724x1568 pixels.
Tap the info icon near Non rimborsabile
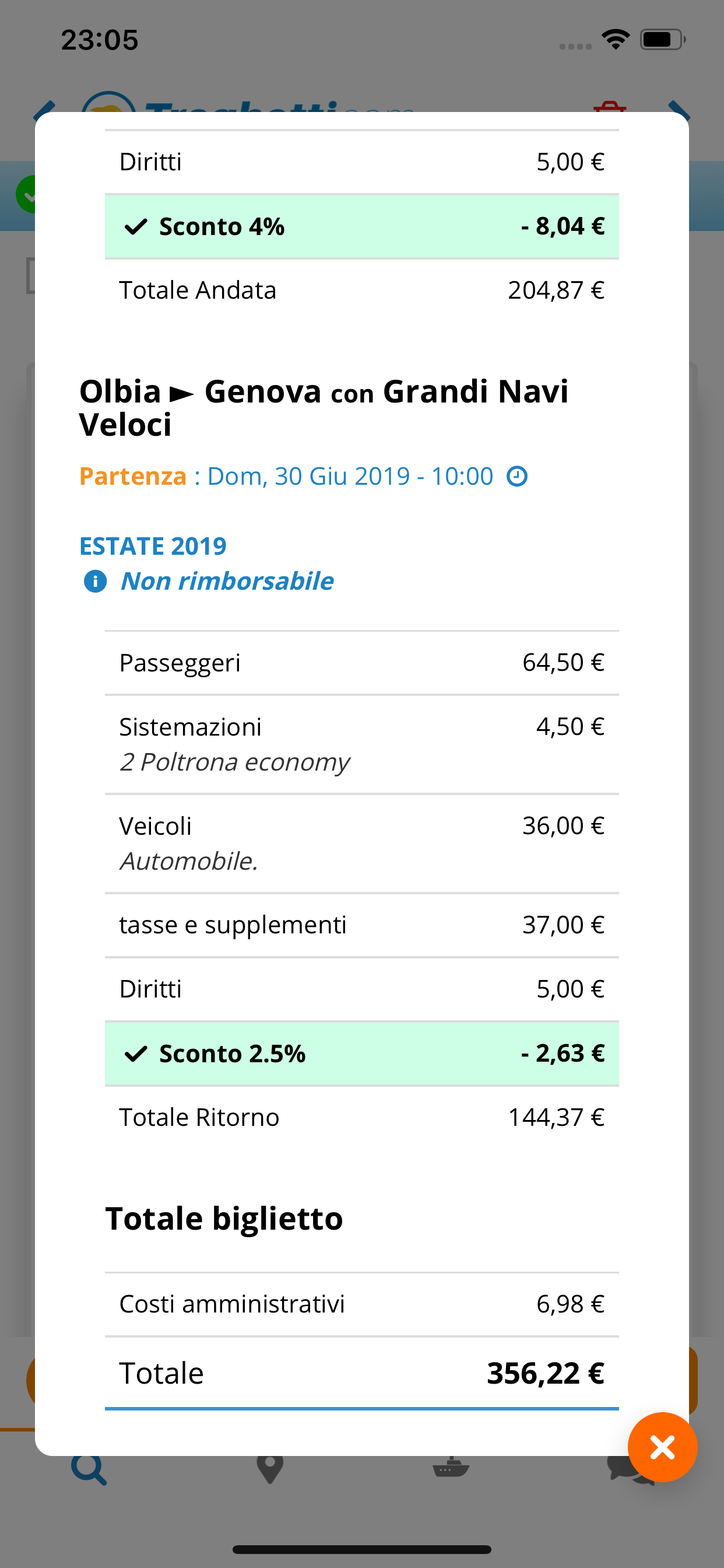point(95,582)
